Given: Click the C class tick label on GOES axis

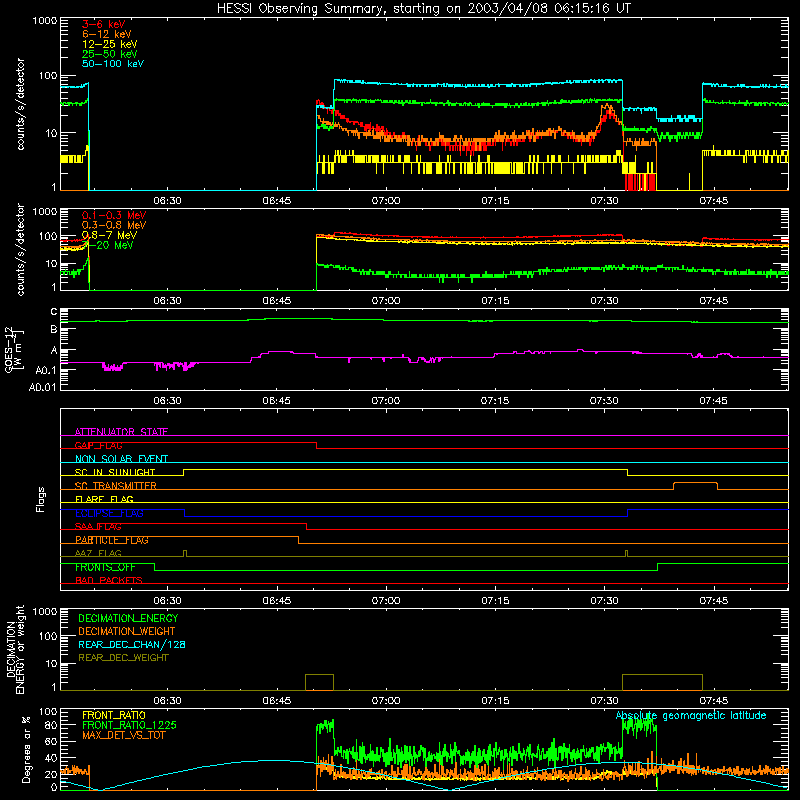Looking at the screenshot, I should 54,312.
